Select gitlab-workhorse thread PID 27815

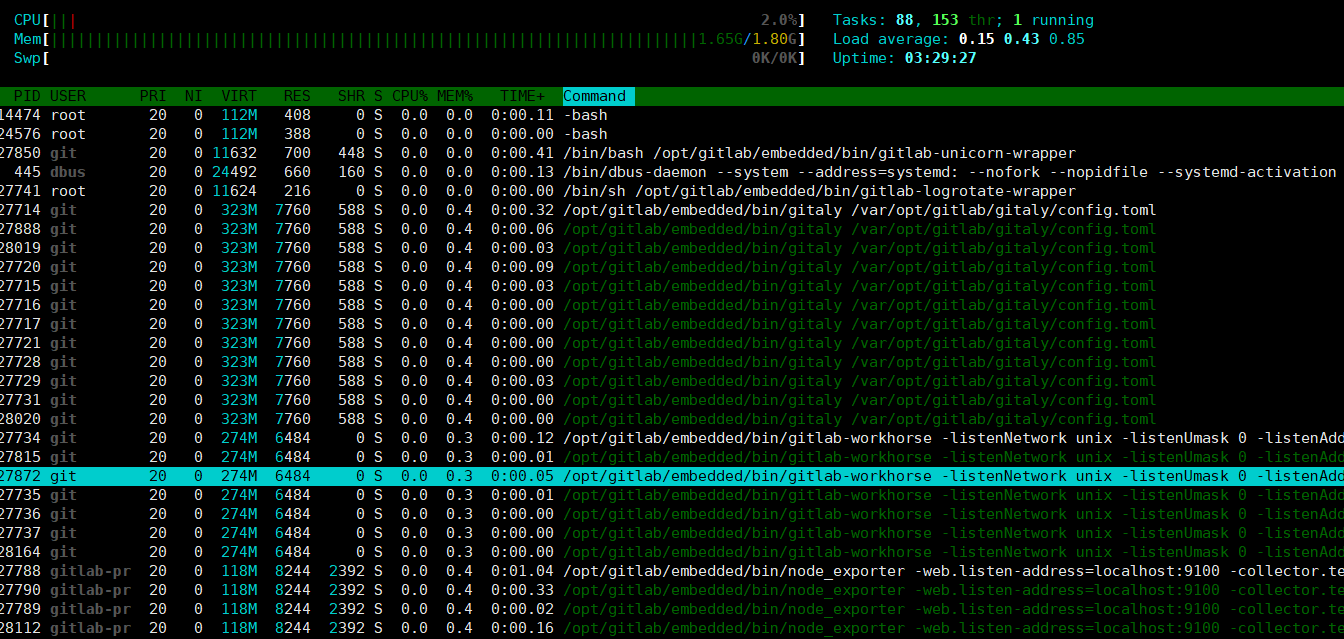672,457
